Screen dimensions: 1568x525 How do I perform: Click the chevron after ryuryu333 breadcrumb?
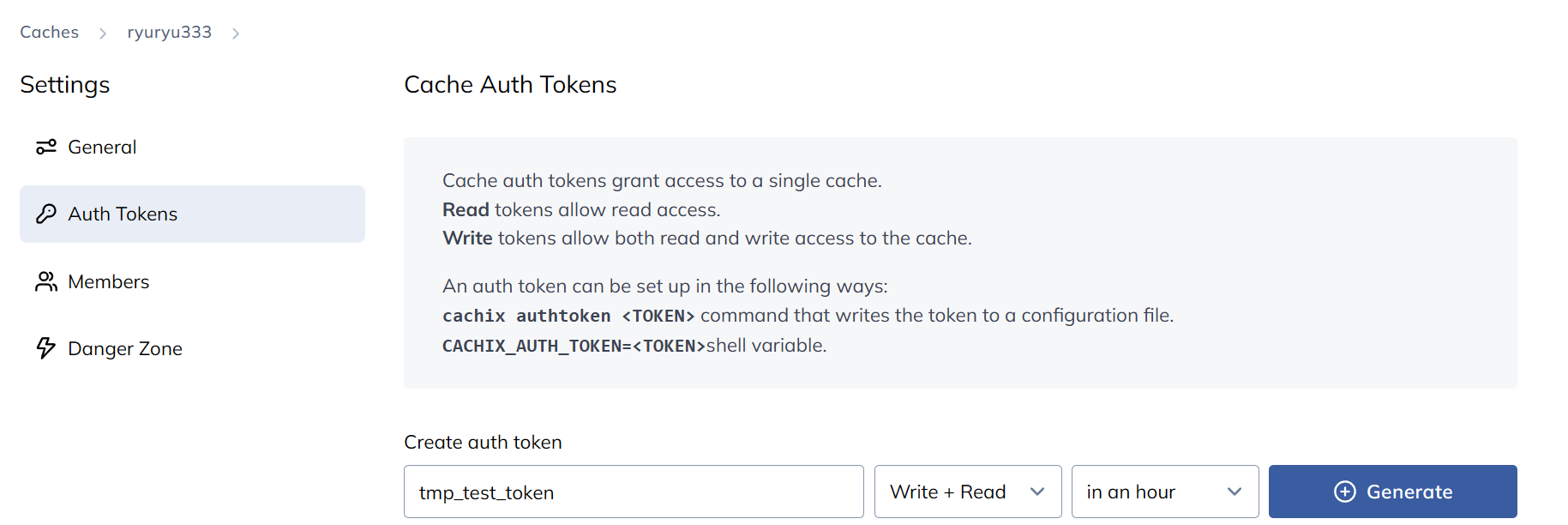236,33
